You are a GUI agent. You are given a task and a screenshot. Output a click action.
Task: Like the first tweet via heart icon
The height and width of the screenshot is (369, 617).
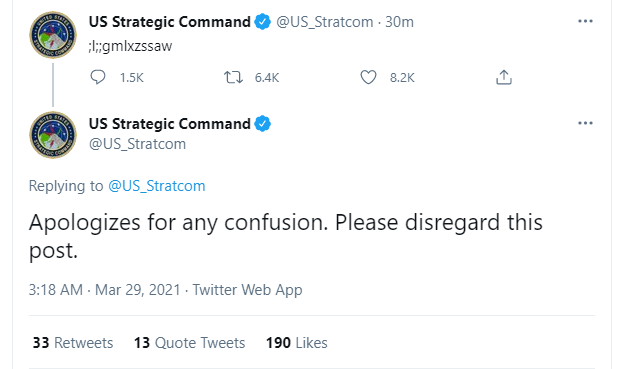[x=368, y=77]
